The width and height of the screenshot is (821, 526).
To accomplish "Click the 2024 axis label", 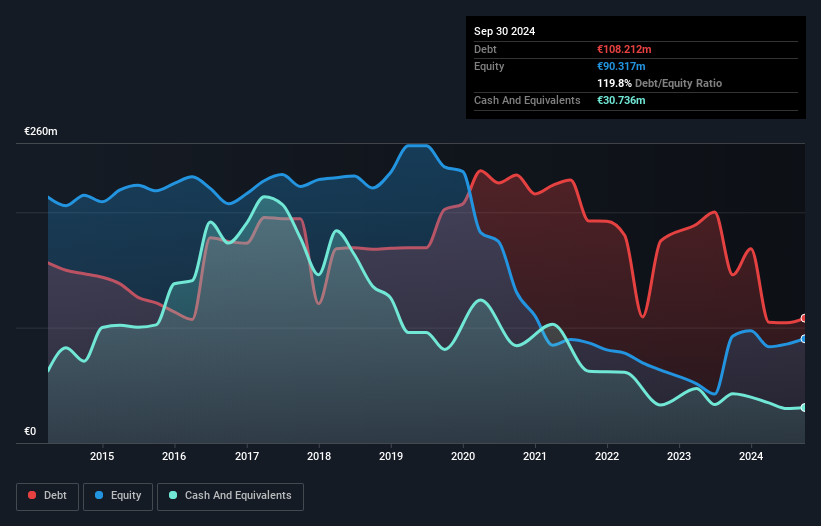I will (x=751, y=456).
